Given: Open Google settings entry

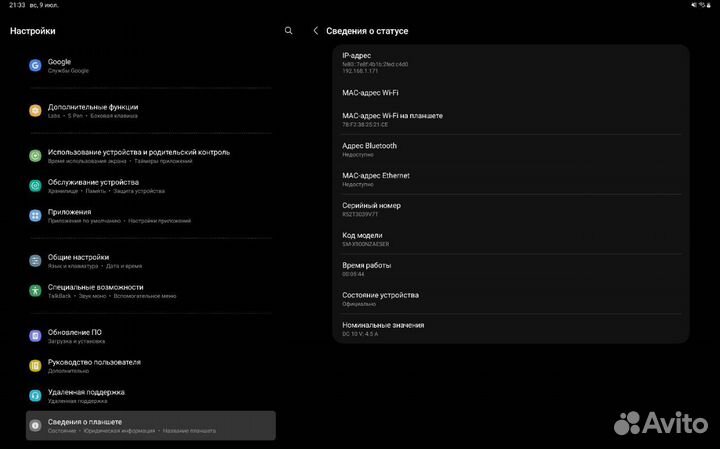Looking at the screenshot, I should point(151,66).
